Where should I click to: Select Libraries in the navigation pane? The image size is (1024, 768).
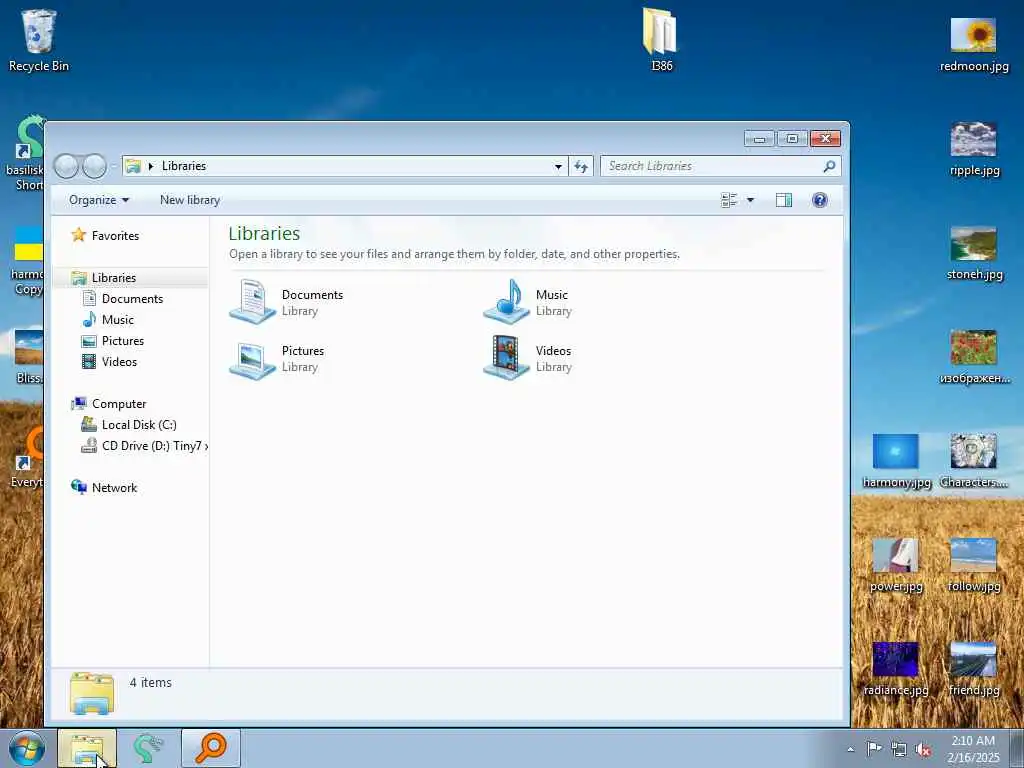pos(104,278)
